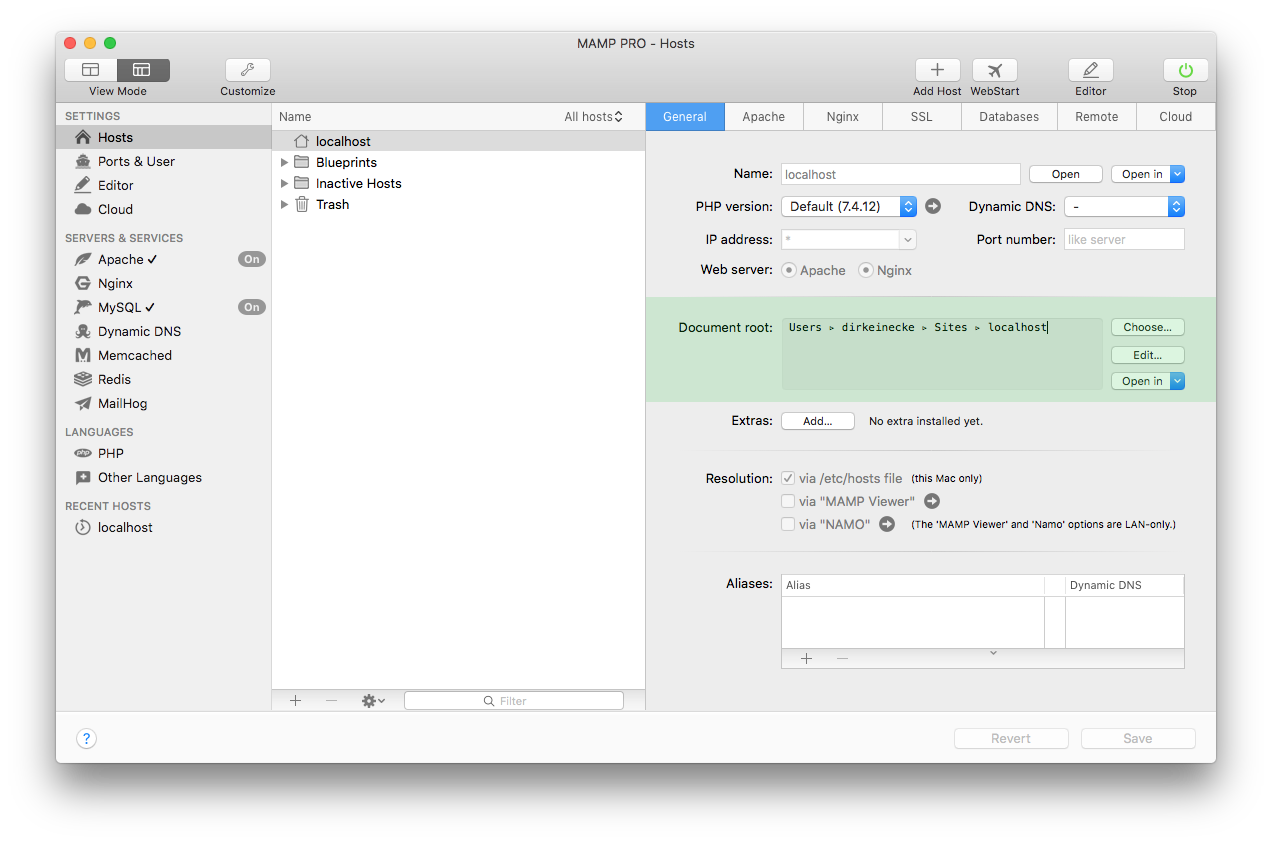Image resolution: width=1272 pixels, height=843 pixels.
Task: Select the Redis service
Action: pos(113,379)
